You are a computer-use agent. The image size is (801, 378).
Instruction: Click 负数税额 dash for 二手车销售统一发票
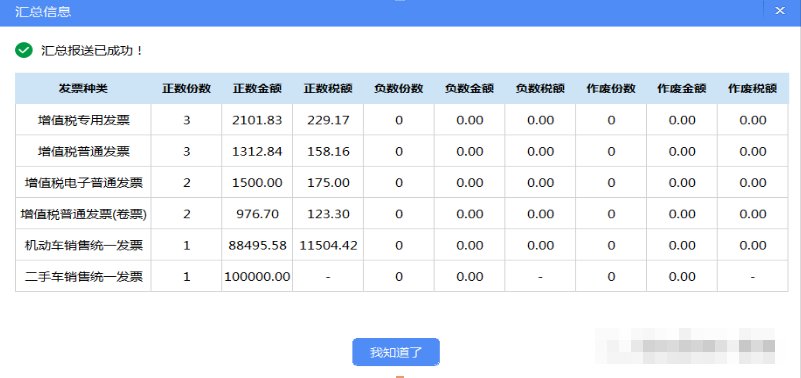[x=540, y=277]
